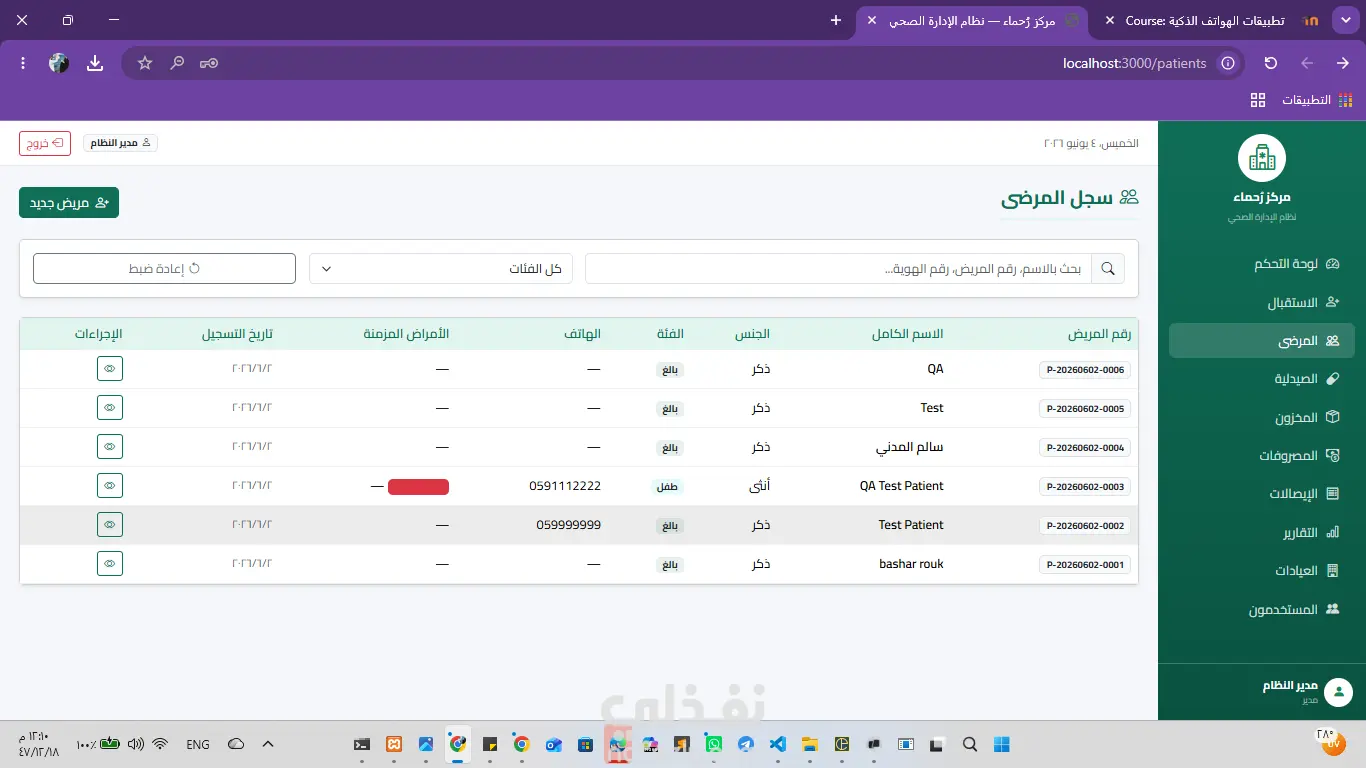The width and height of the screenshot is (1366, 768).
Task: Click the name سالم المدني
Action: pos(910,447)
